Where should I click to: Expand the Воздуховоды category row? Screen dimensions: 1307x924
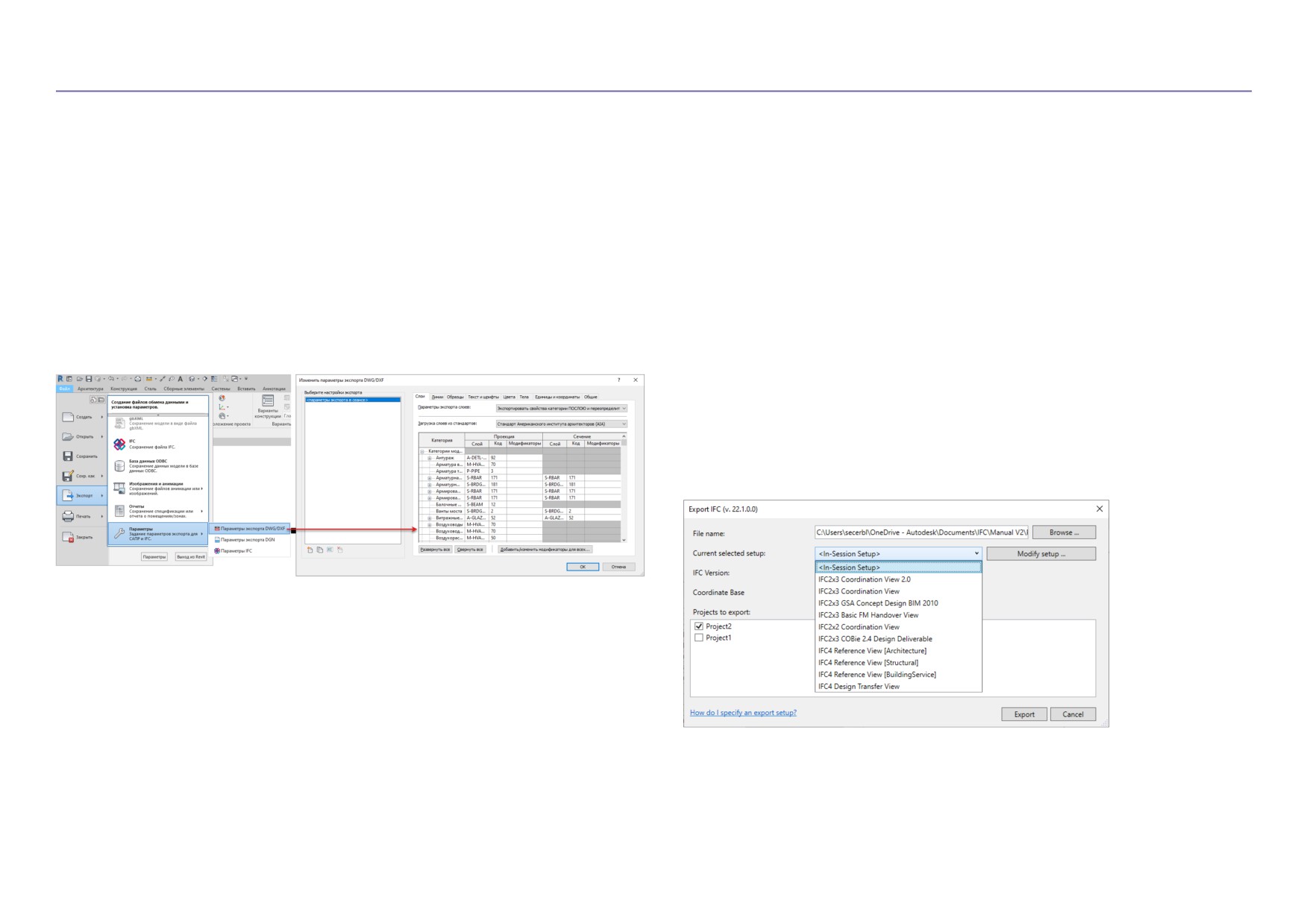tap(430, 524)
